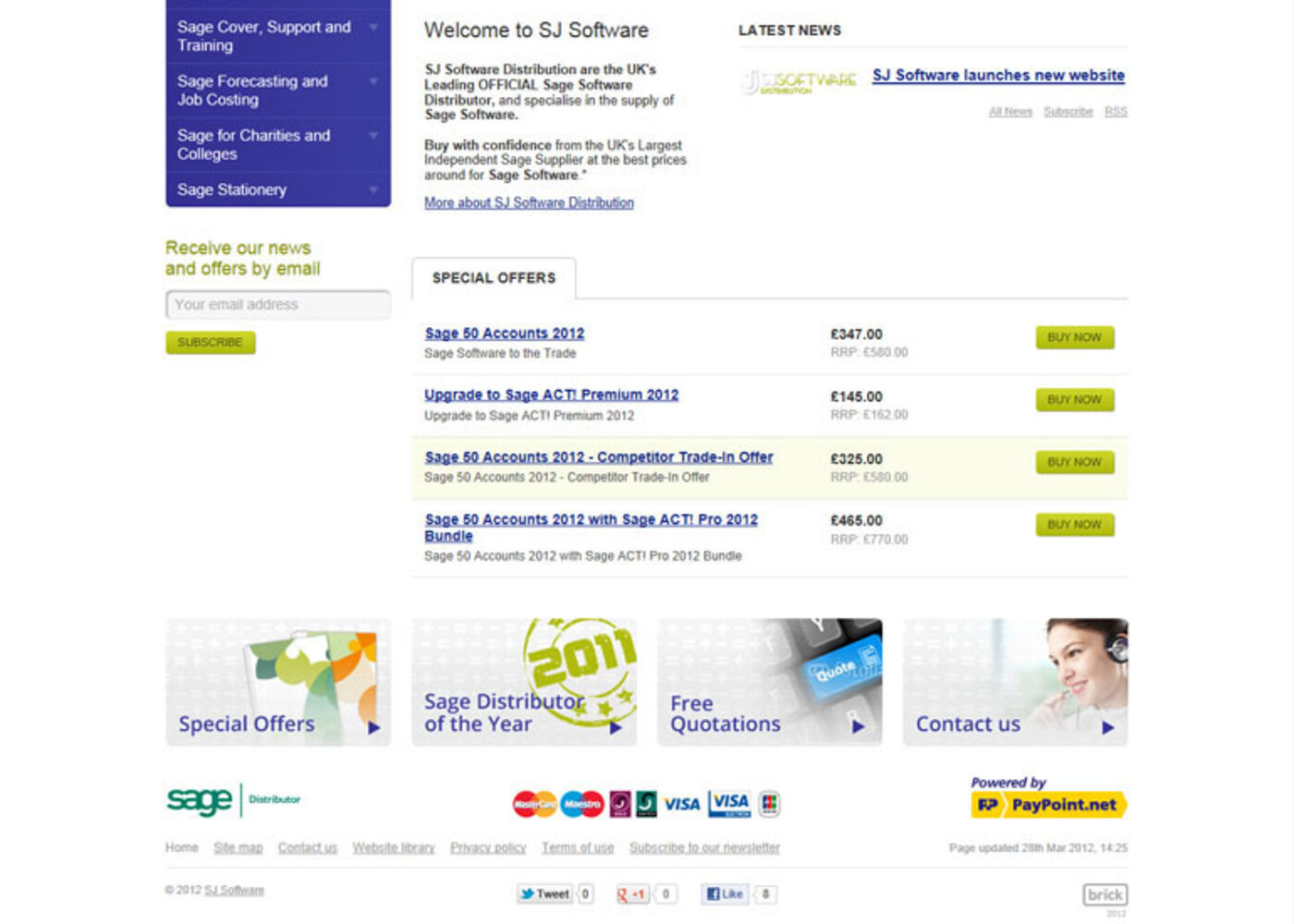Select the SPECIAL OFFERS tab

click(x=494, y=277)
